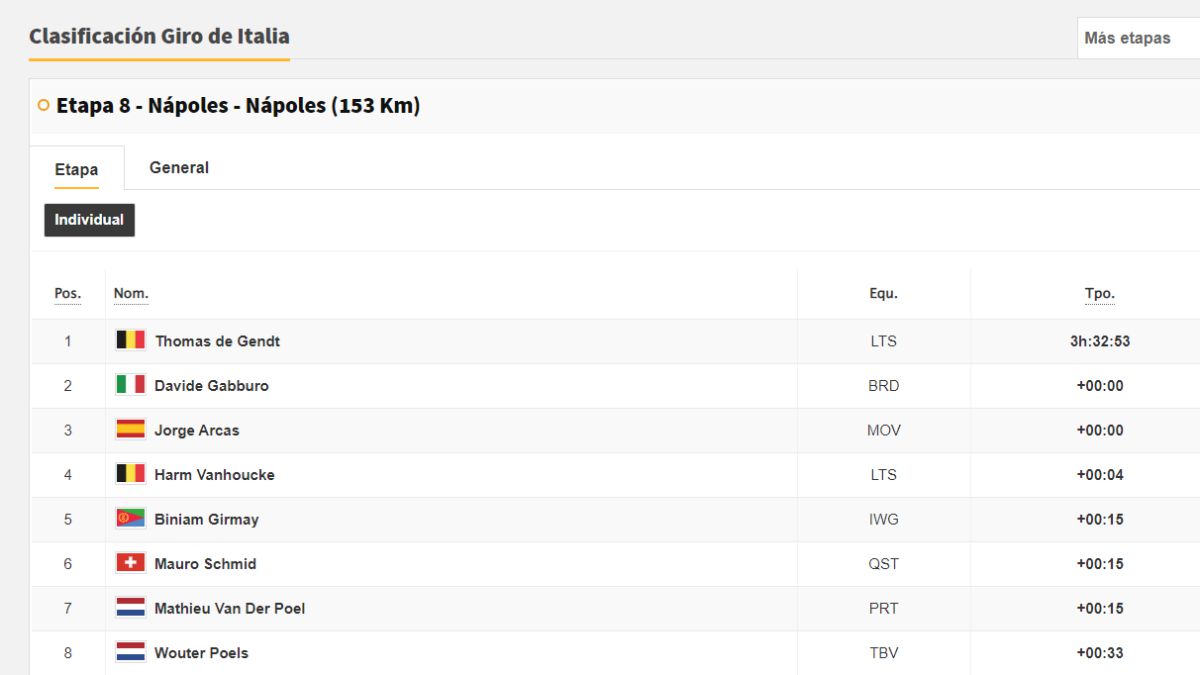Click the Tpo. column header

coord(1100,294)
